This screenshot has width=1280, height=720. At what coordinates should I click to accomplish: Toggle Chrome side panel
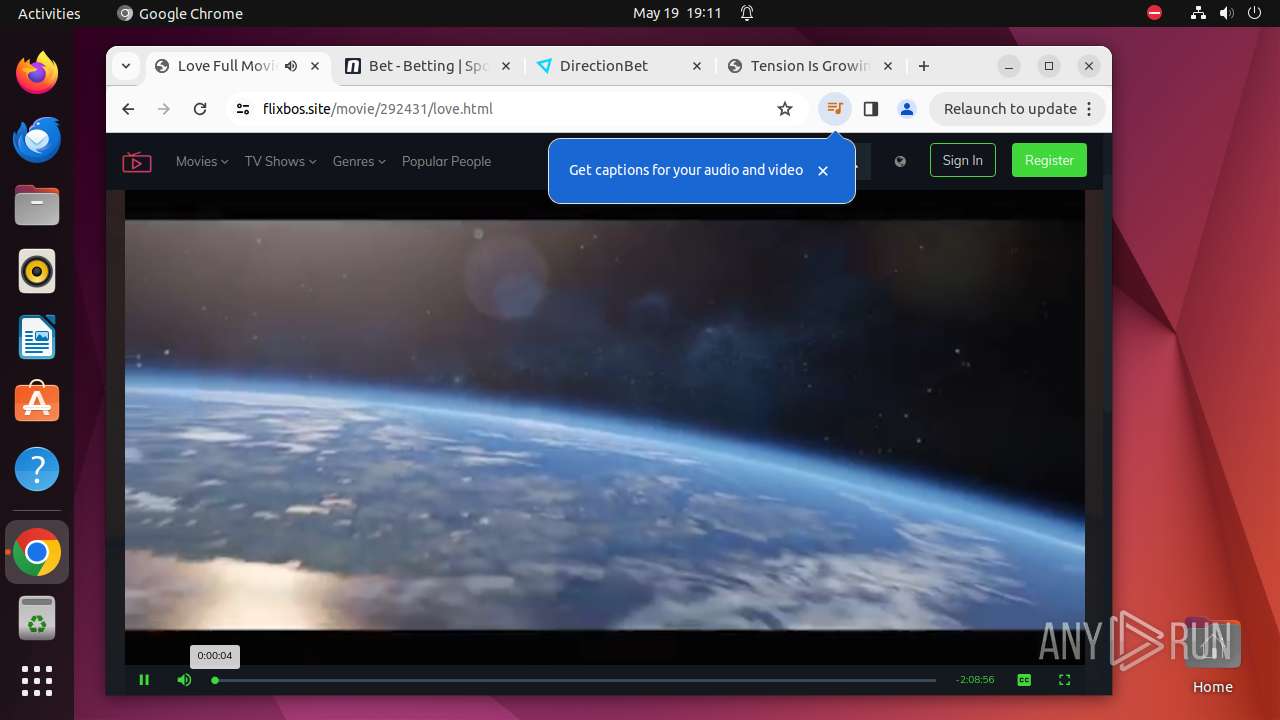[x=871, y=109]
